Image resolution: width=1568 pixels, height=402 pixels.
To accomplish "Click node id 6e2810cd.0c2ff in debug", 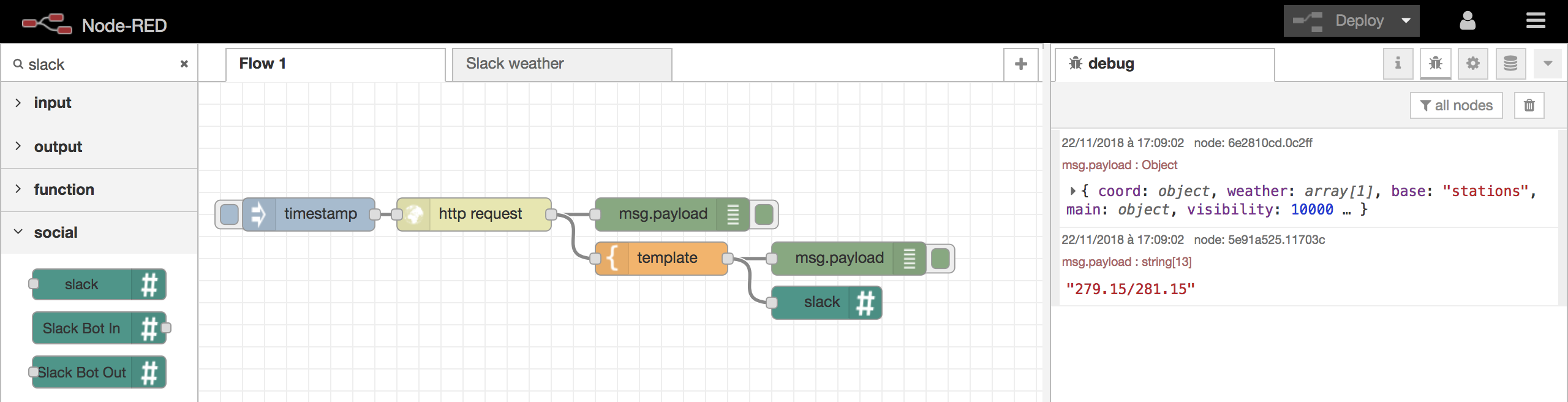I will (1253, 143).
